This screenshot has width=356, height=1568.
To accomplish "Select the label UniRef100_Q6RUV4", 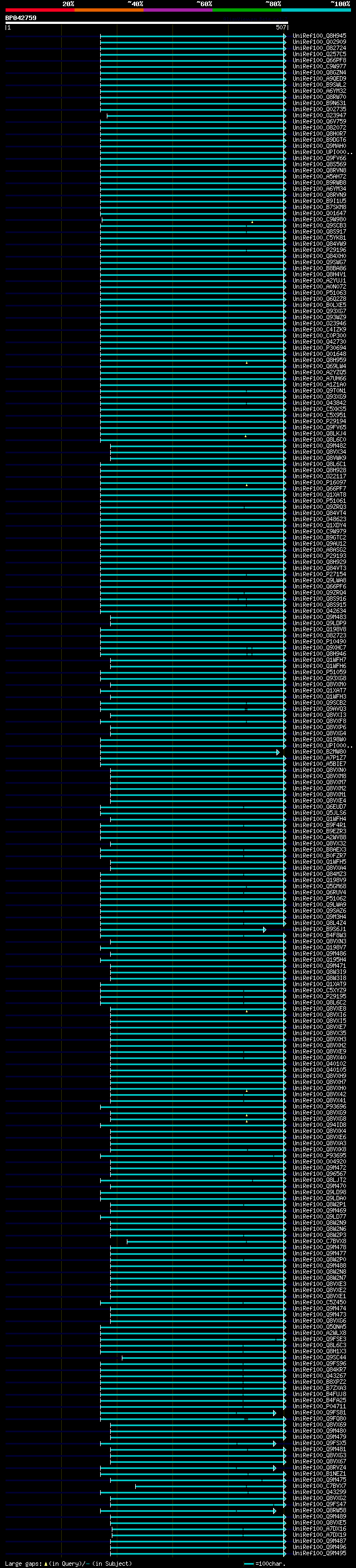I will point(319,893).
